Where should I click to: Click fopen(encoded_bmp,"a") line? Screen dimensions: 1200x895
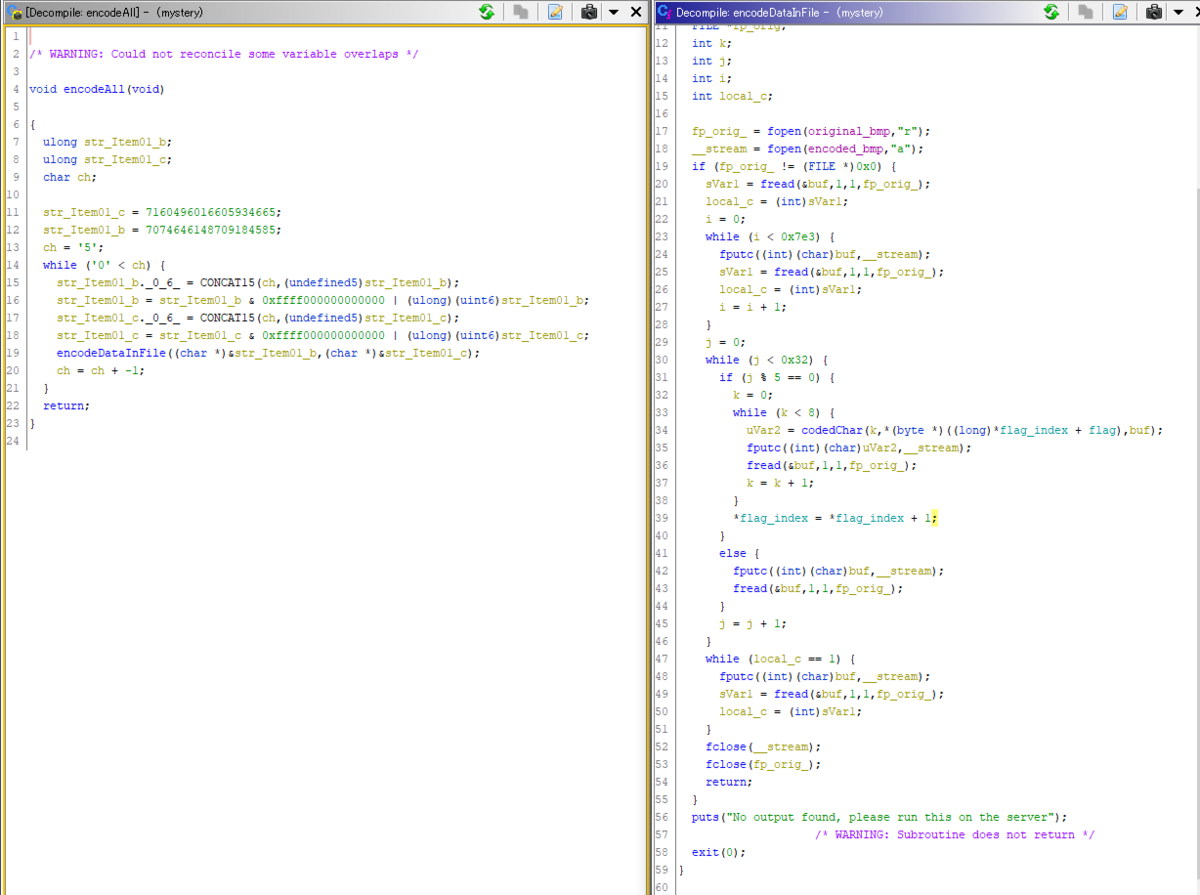[x=808, y=149]
